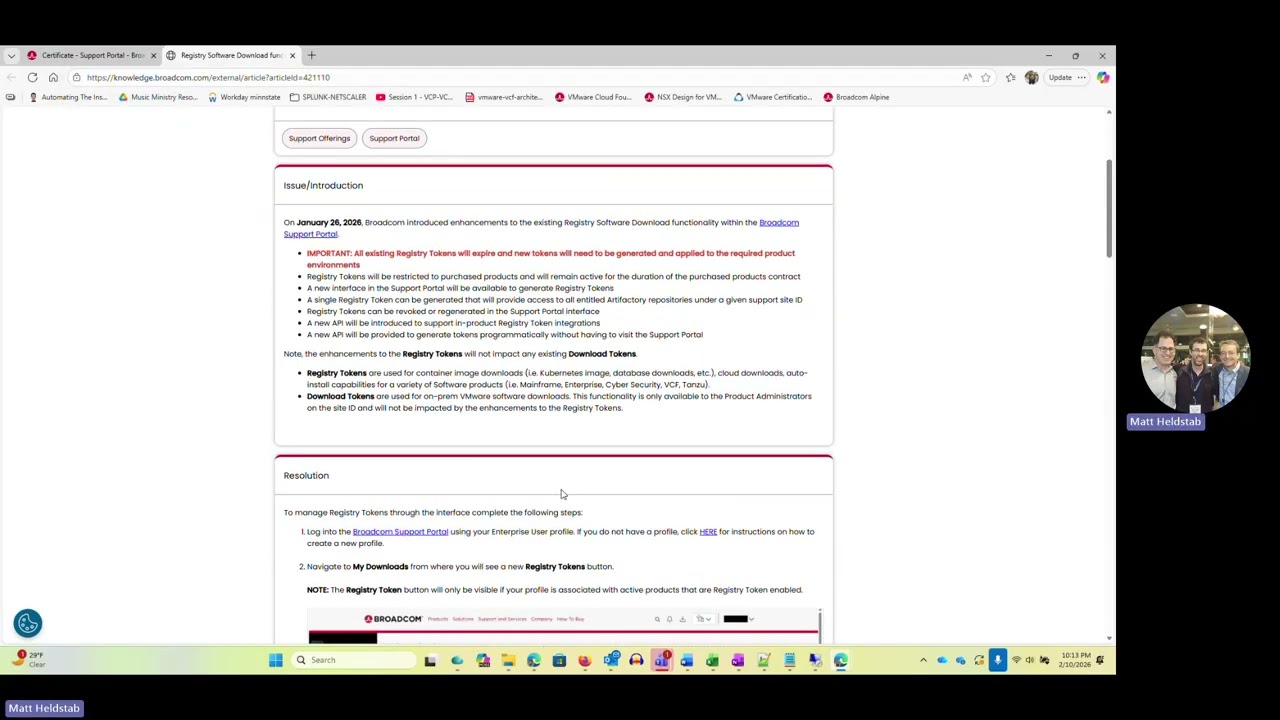Screen dimensions: 1280x720
Task: Open VMware Cloud Fou... bookmark
Action: coord(593,97)
